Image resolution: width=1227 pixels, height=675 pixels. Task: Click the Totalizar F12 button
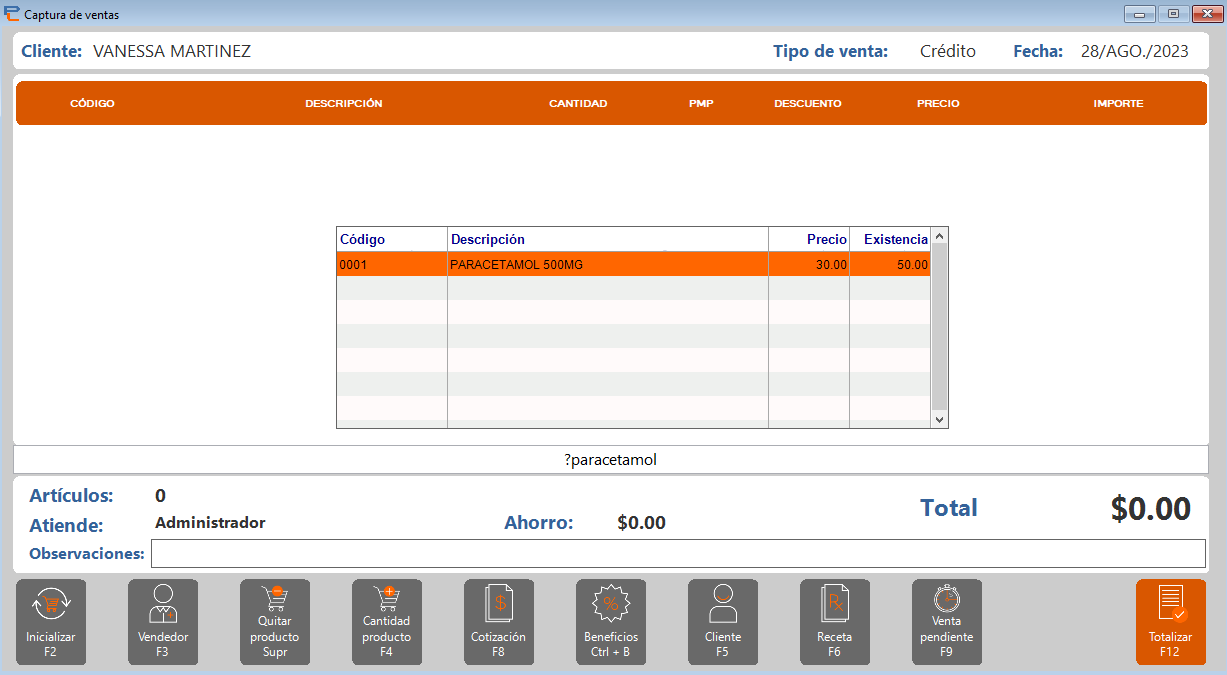coord(1171,622)
